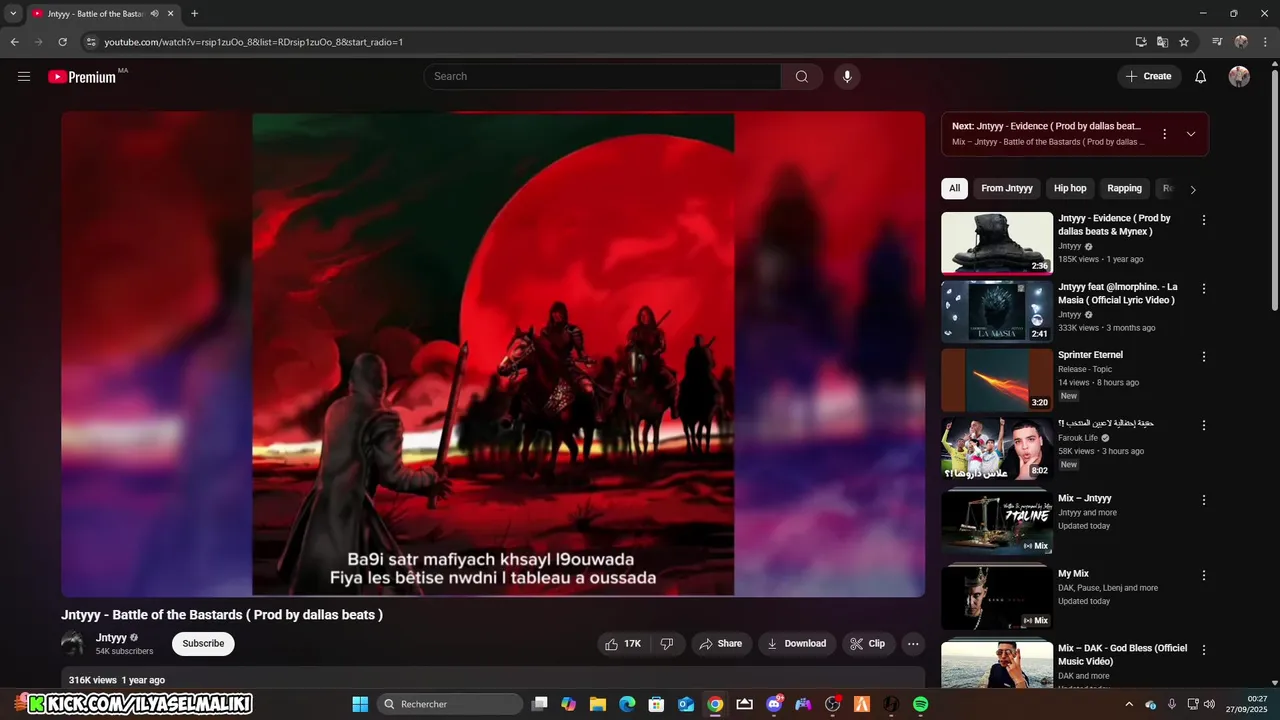Open the Create button

click(1149, 76)
